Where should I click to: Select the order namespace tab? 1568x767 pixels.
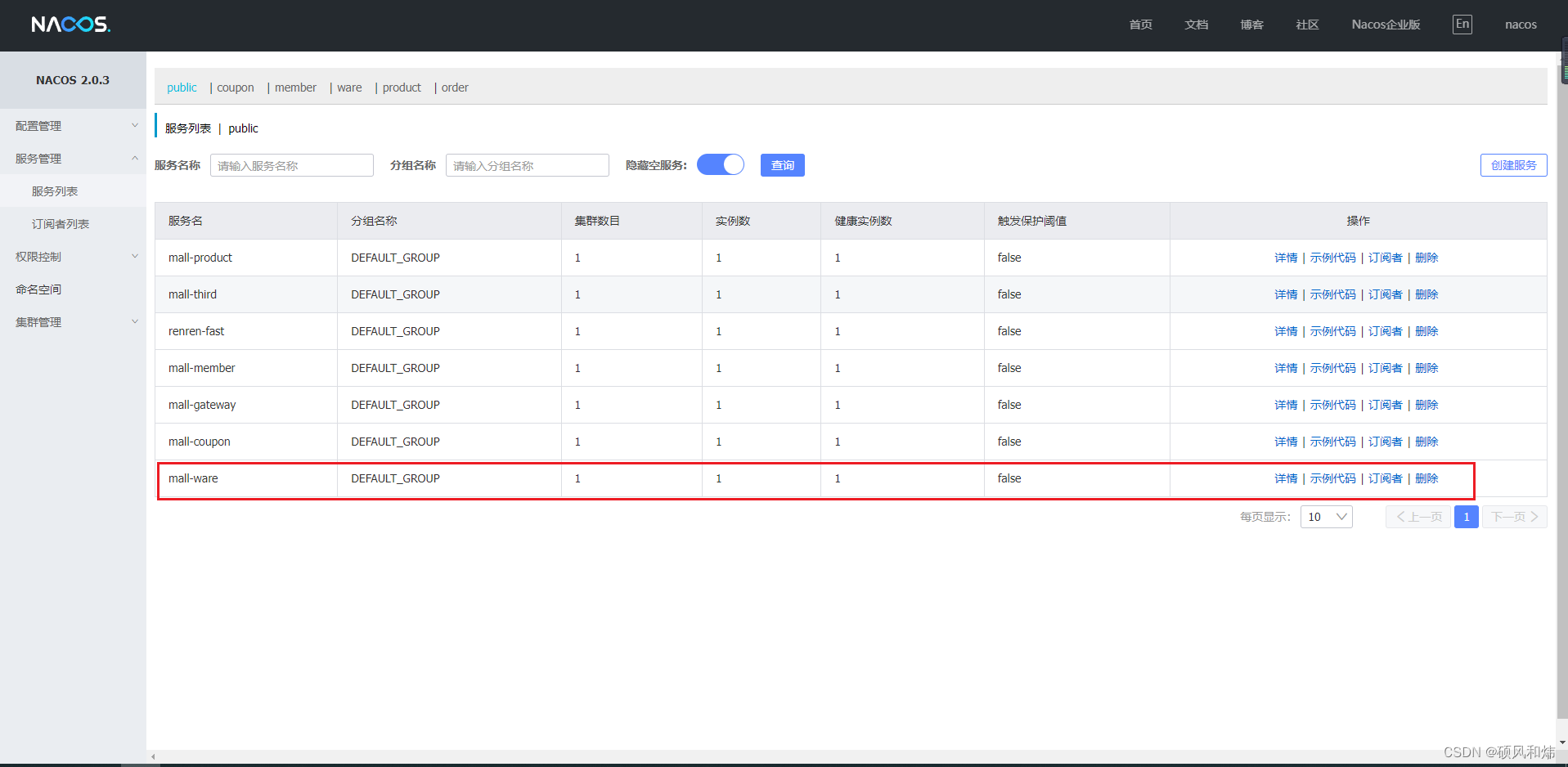coord(455,87)
